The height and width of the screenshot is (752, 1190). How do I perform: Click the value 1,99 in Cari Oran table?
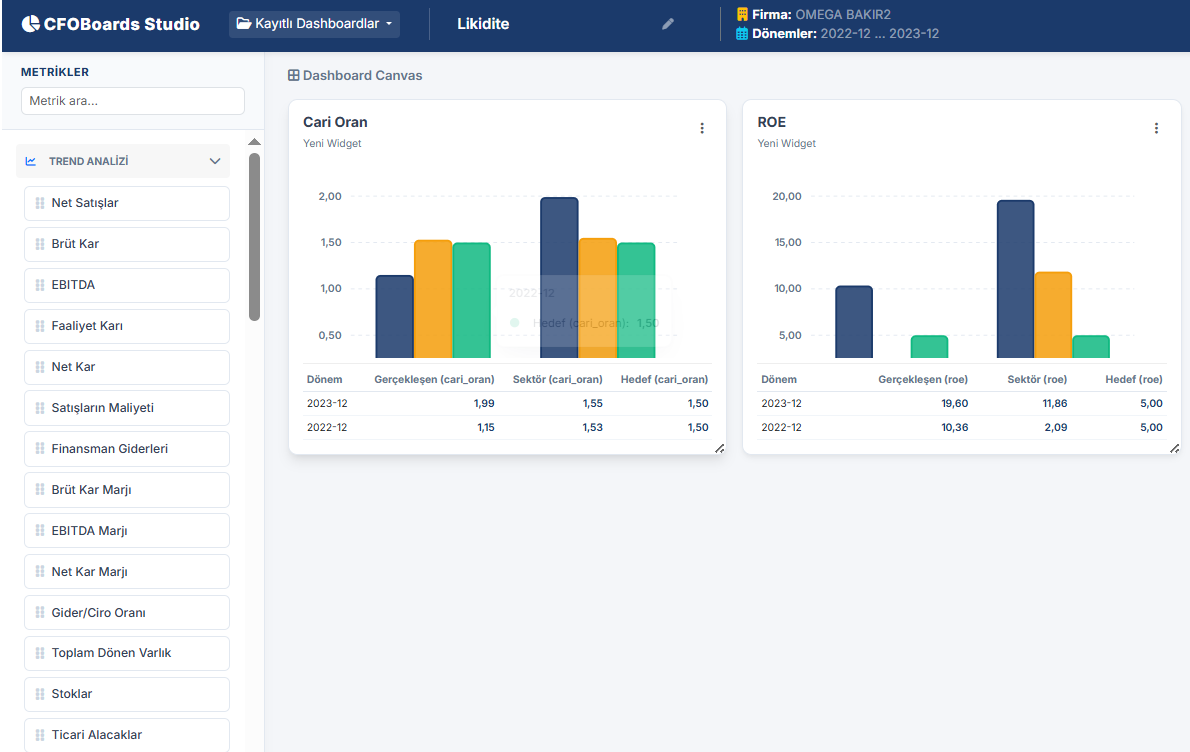(x=484, y=404)
